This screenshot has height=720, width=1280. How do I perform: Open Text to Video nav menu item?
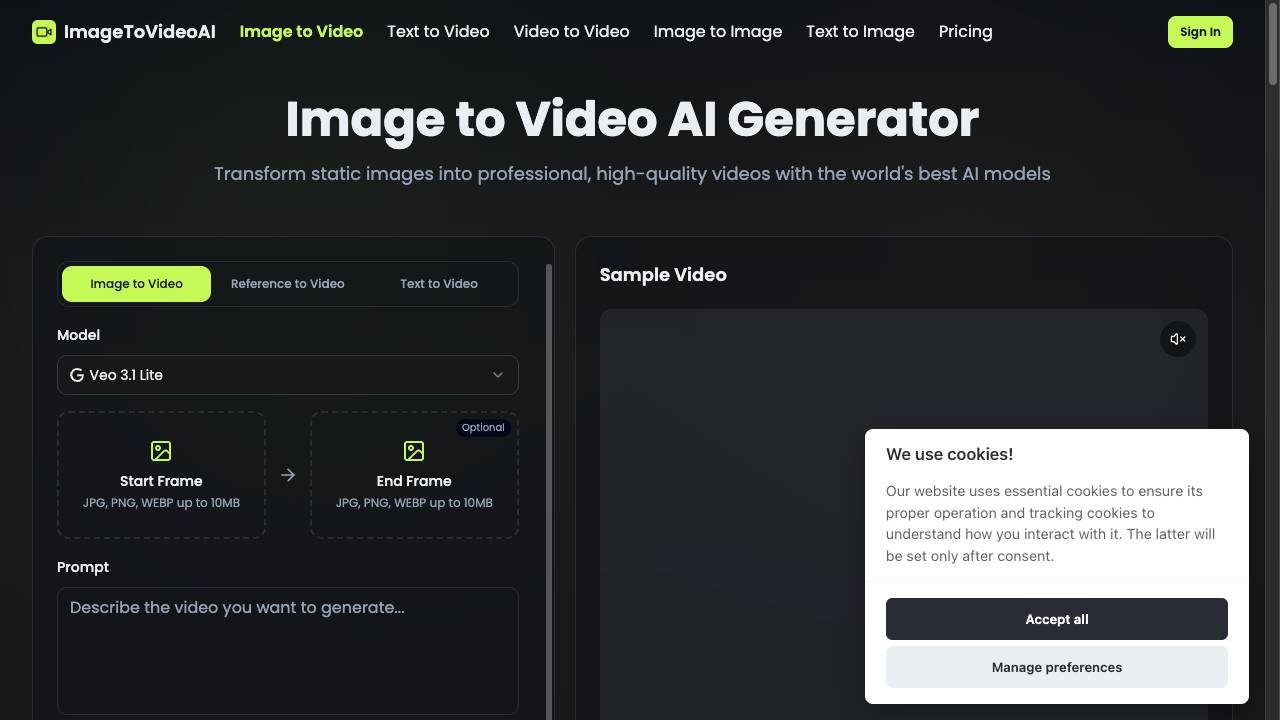click(438, 32)
